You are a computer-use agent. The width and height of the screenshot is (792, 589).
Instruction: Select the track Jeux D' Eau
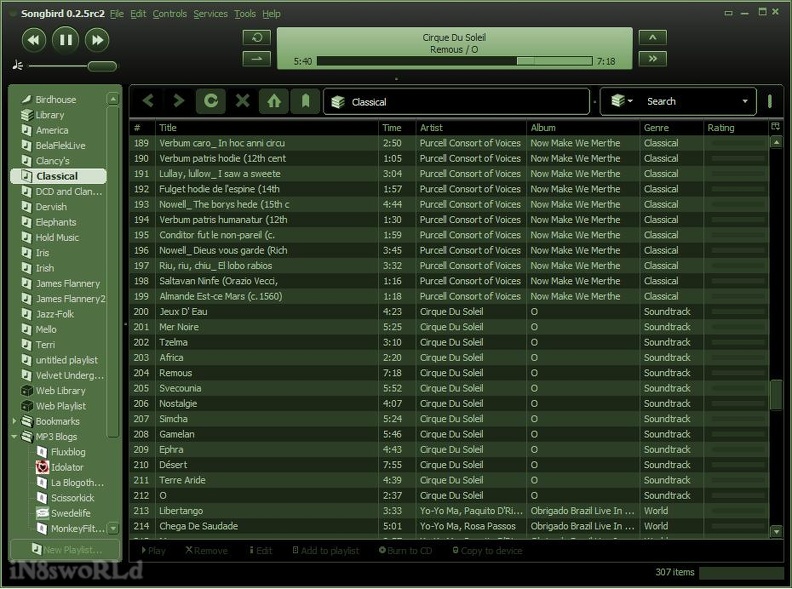click(x=449, y=312)
